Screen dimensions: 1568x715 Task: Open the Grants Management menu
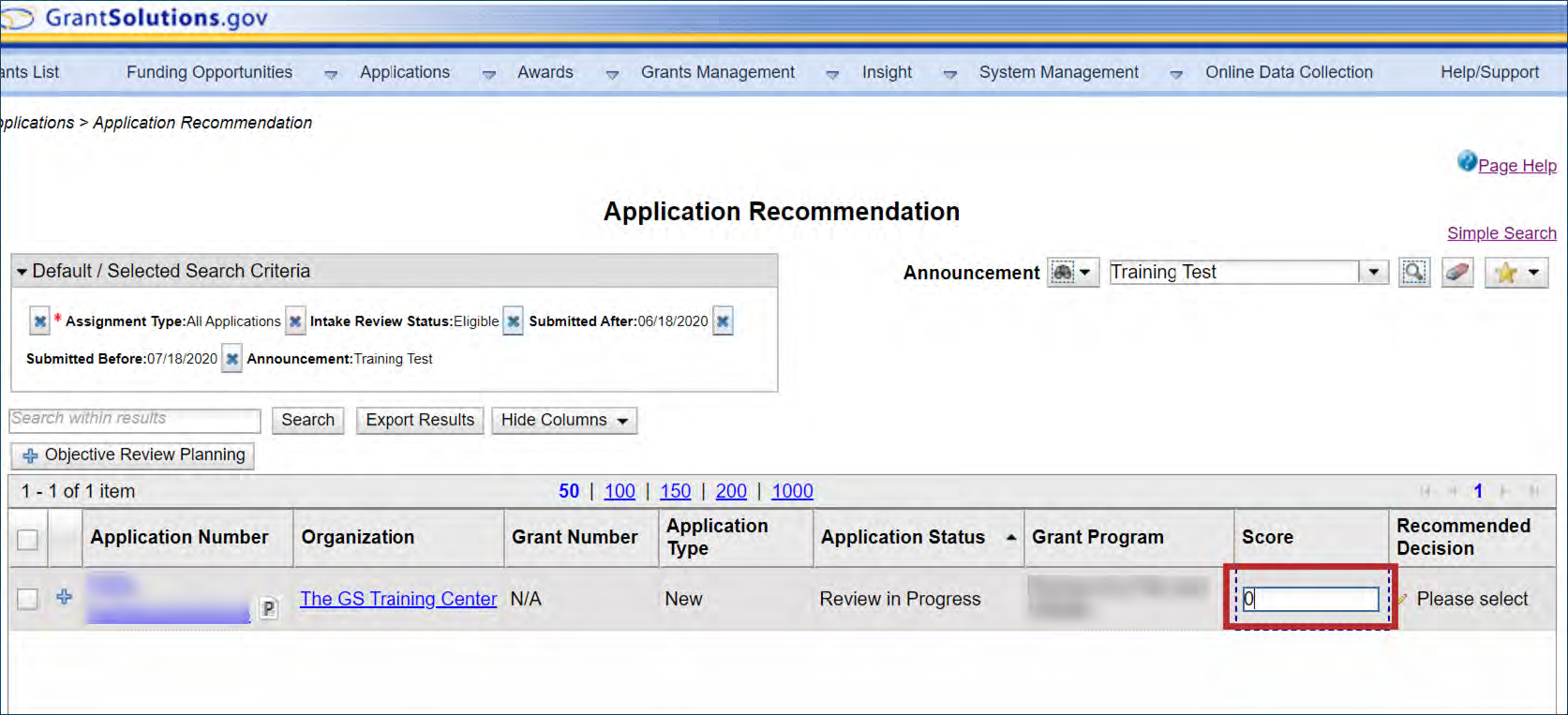717,73
